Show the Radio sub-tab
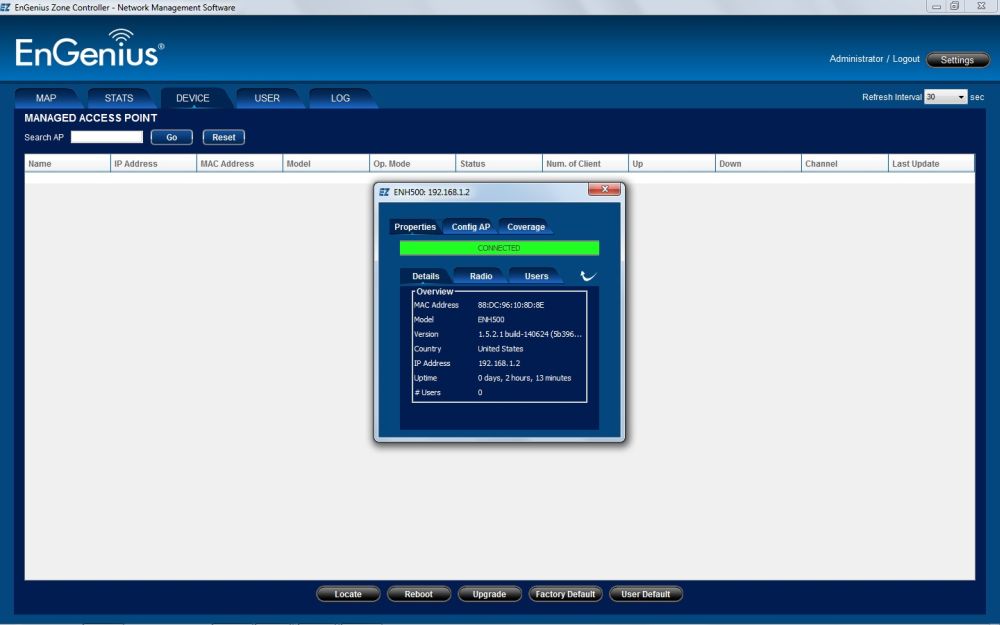 click(x=481, y=276)
